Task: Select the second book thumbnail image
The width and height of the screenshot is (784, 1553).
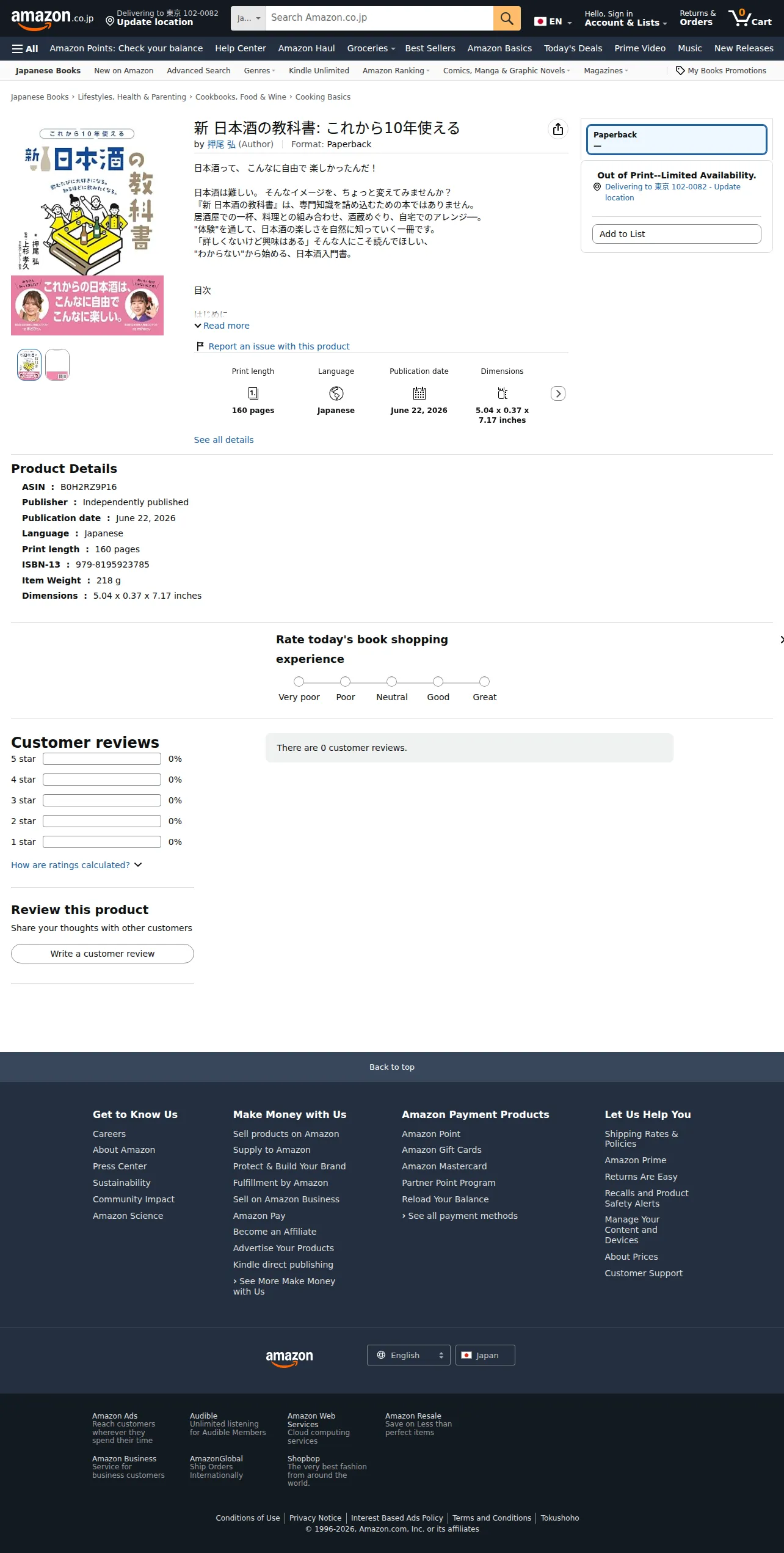Action: point(57,365)
